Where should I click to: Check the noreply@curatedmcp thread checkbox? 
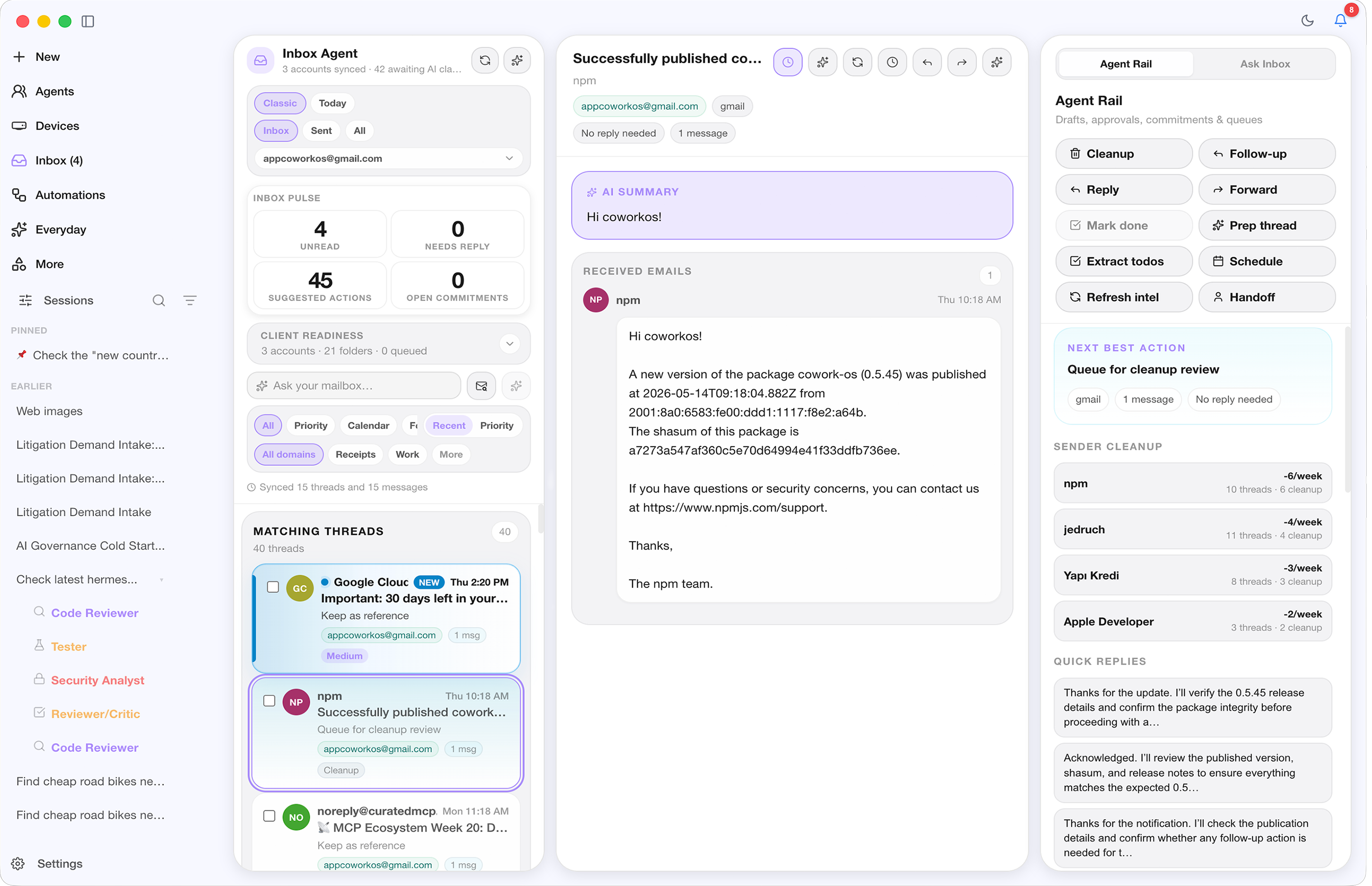[269, 816]
